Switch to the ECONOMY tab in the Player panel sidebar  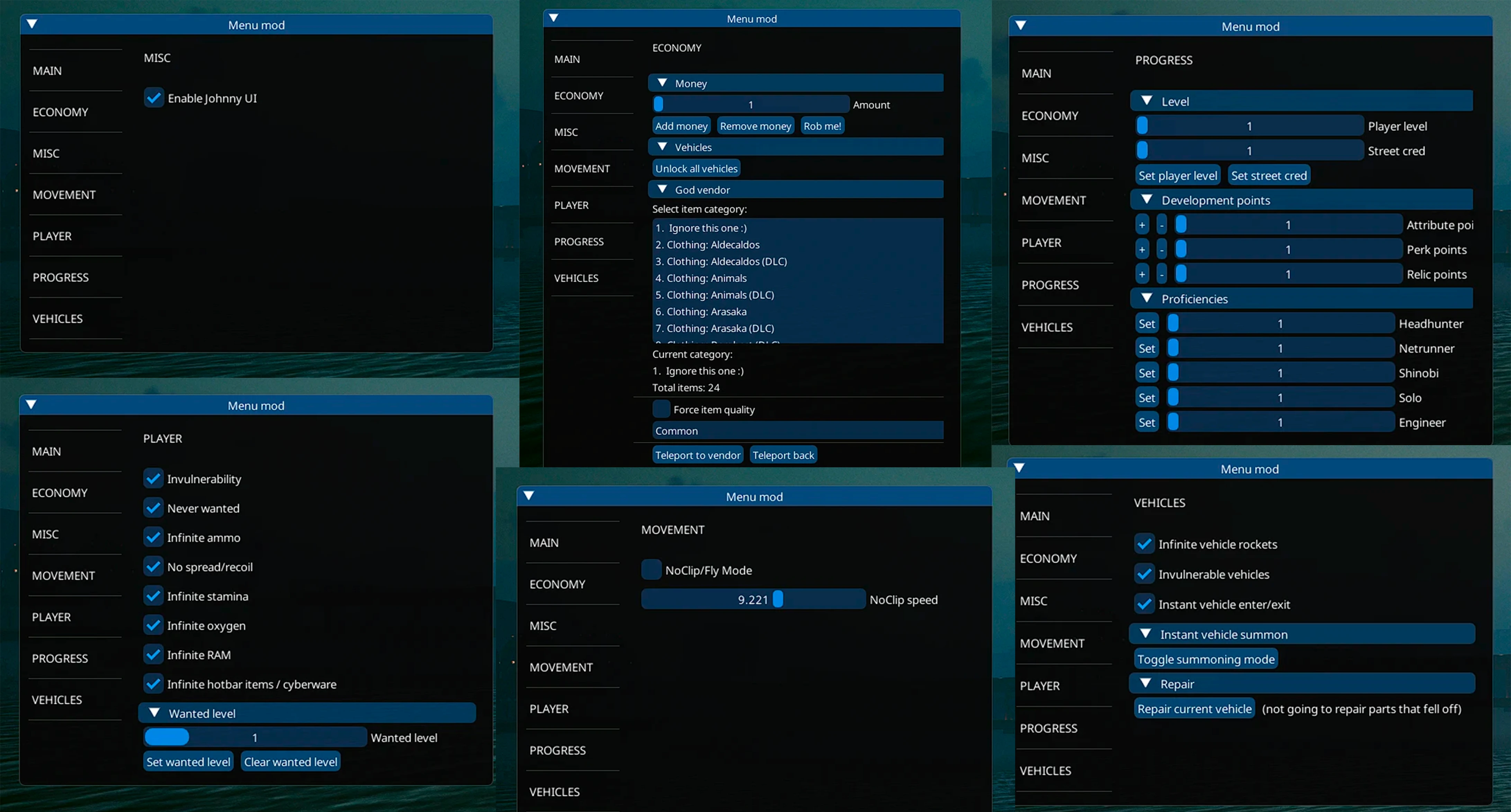(60, 493)
